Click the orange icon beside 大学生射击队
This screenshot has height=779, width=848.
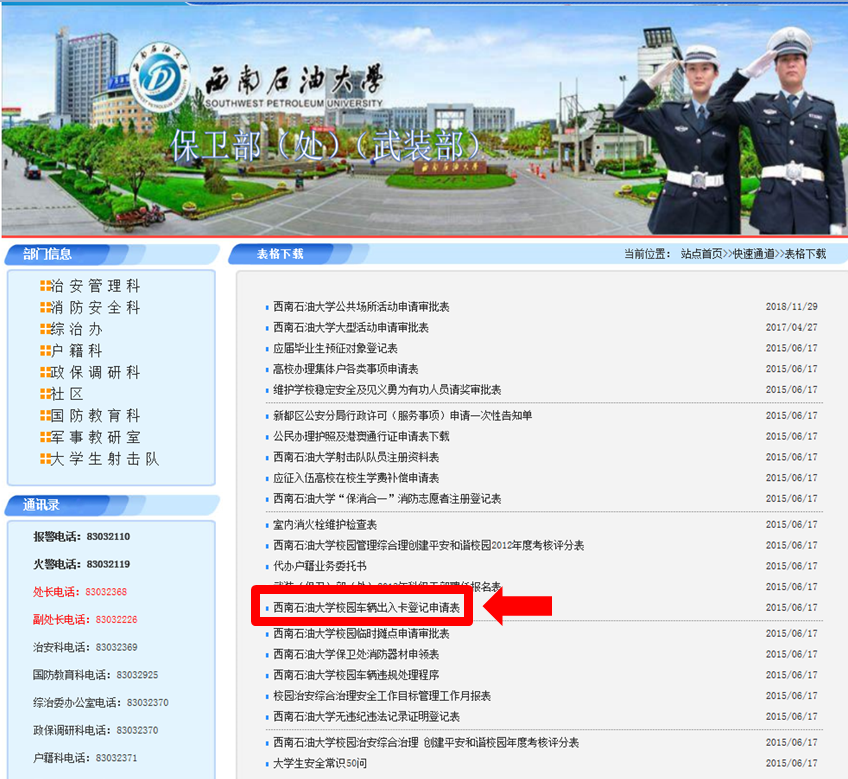click(x=46, y=459)
